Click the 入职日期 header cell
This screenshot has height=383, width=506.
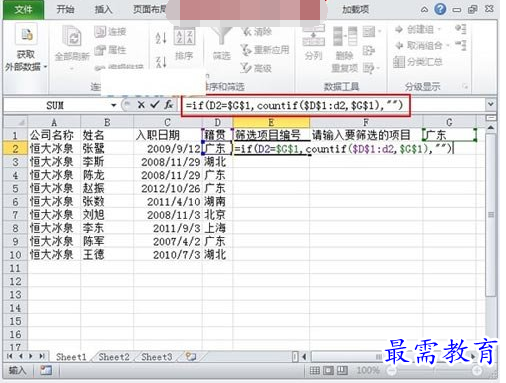point(168,135)
